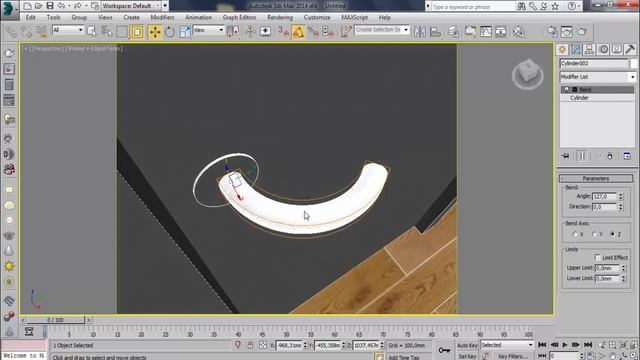This screenshot has height=360, width=640.
Task: Click the Save File icon
Action: click(x=50, y=6)
